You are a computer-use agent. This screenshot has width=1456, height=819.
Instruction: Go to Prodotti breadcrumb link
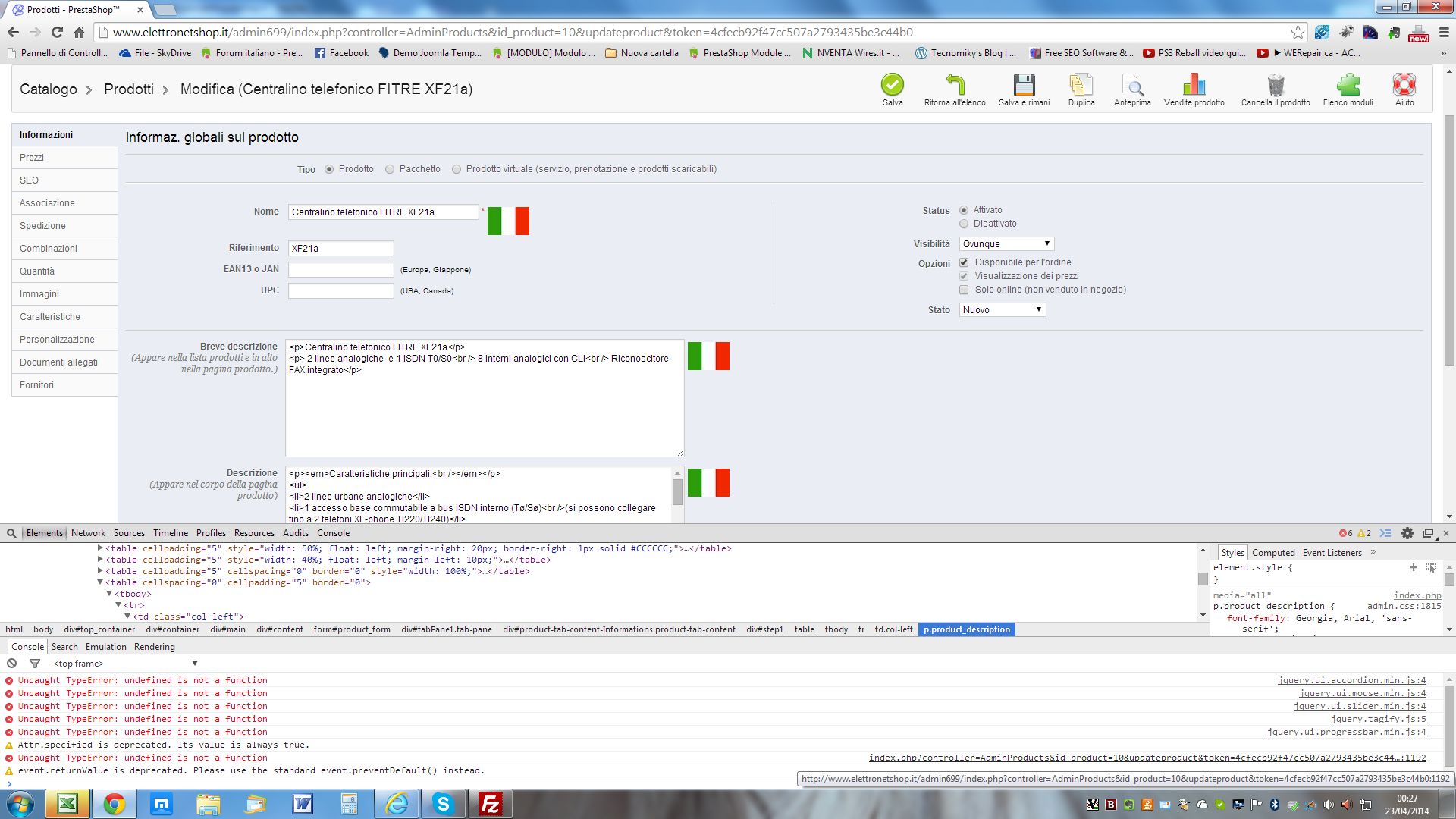pos(129,89)
